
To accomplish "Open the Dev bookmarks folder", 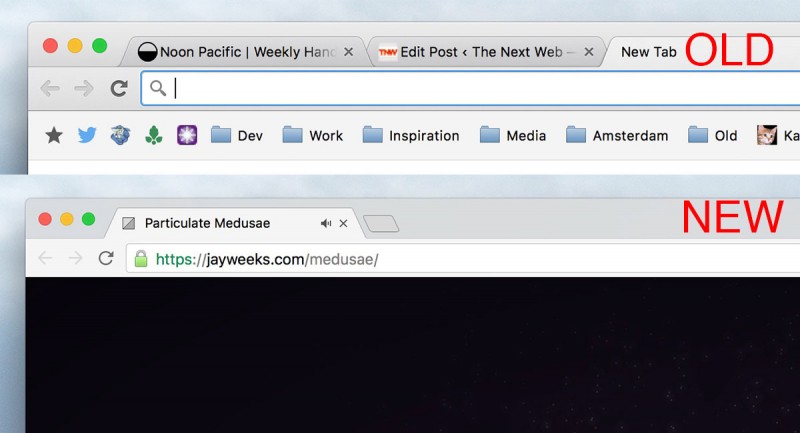I will (x=236, y=135).
